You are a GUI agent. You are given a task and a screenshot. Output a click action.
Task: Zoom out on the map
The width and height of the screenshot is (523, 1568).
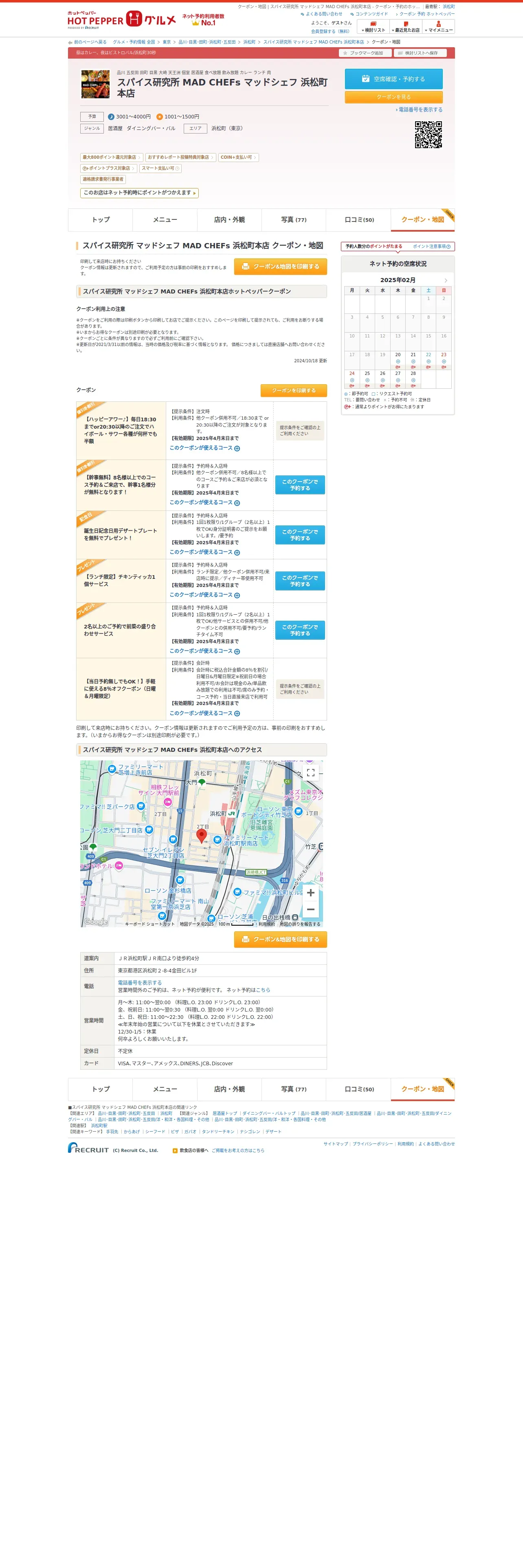point(310,909)
